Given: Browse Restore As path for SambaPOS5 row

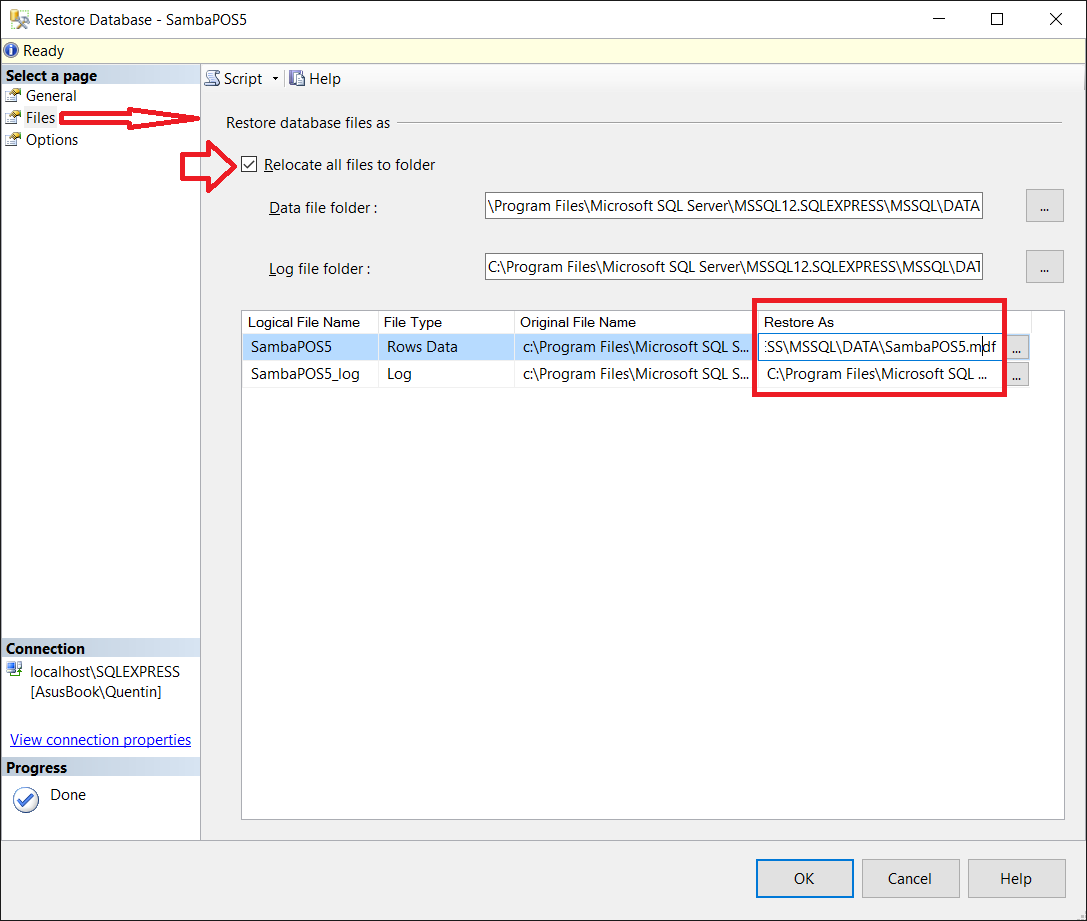Looking at the screenshot, I should point(1017,348).
